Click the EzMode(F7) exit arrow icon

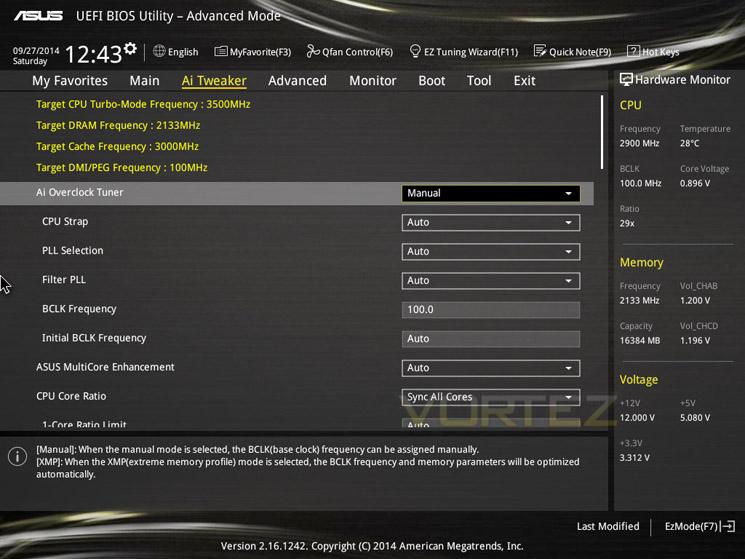click(x=728, y=526)
